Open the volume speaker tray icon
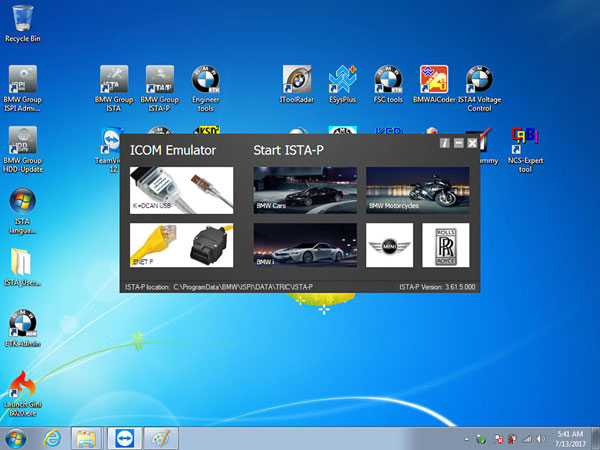The image size is (600, 450). click(x=540, y=439)
